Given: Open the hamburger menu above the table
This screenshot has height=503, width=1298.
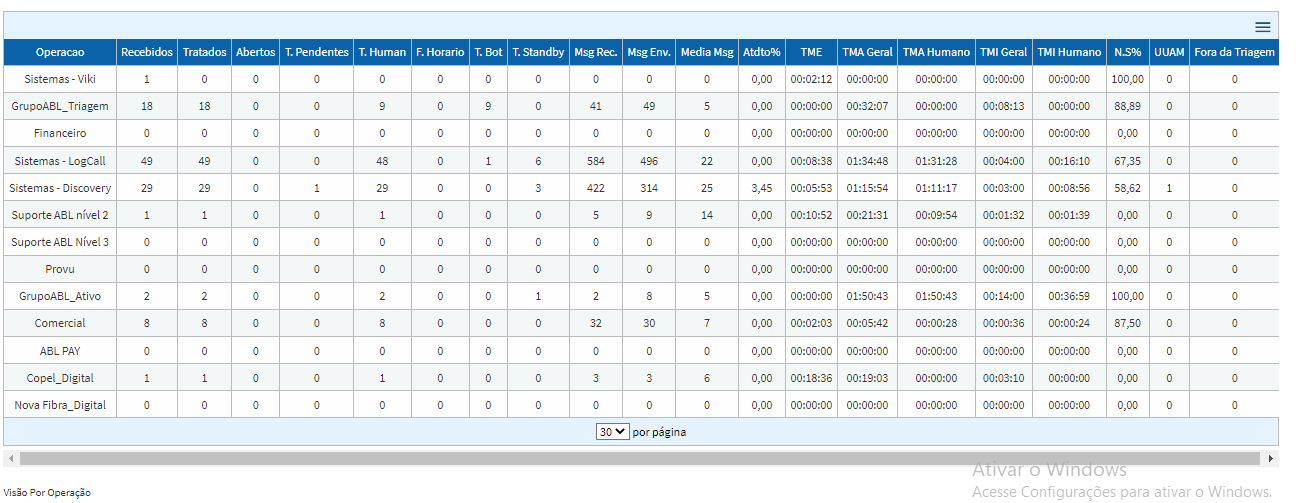Looking at the screenshot, I should (1263, 27).
